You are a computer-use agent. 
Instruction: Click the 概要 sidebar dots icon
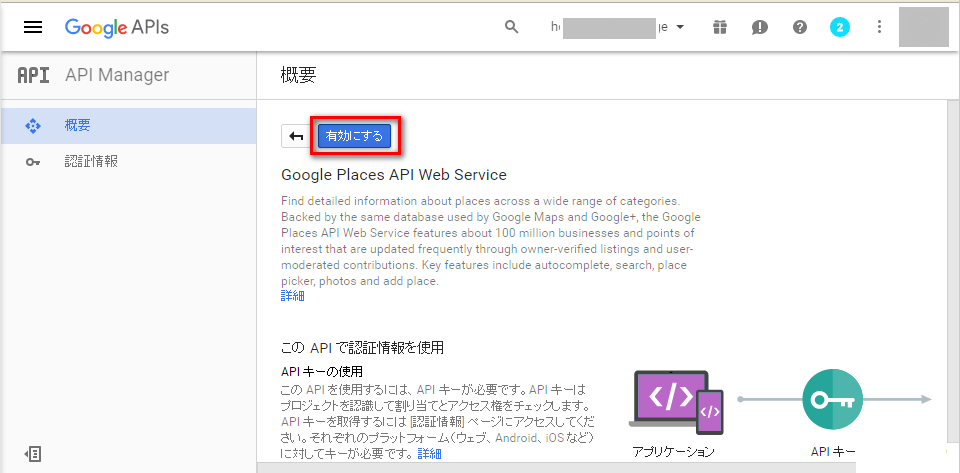pyautogui.click(x=32, y=126)
